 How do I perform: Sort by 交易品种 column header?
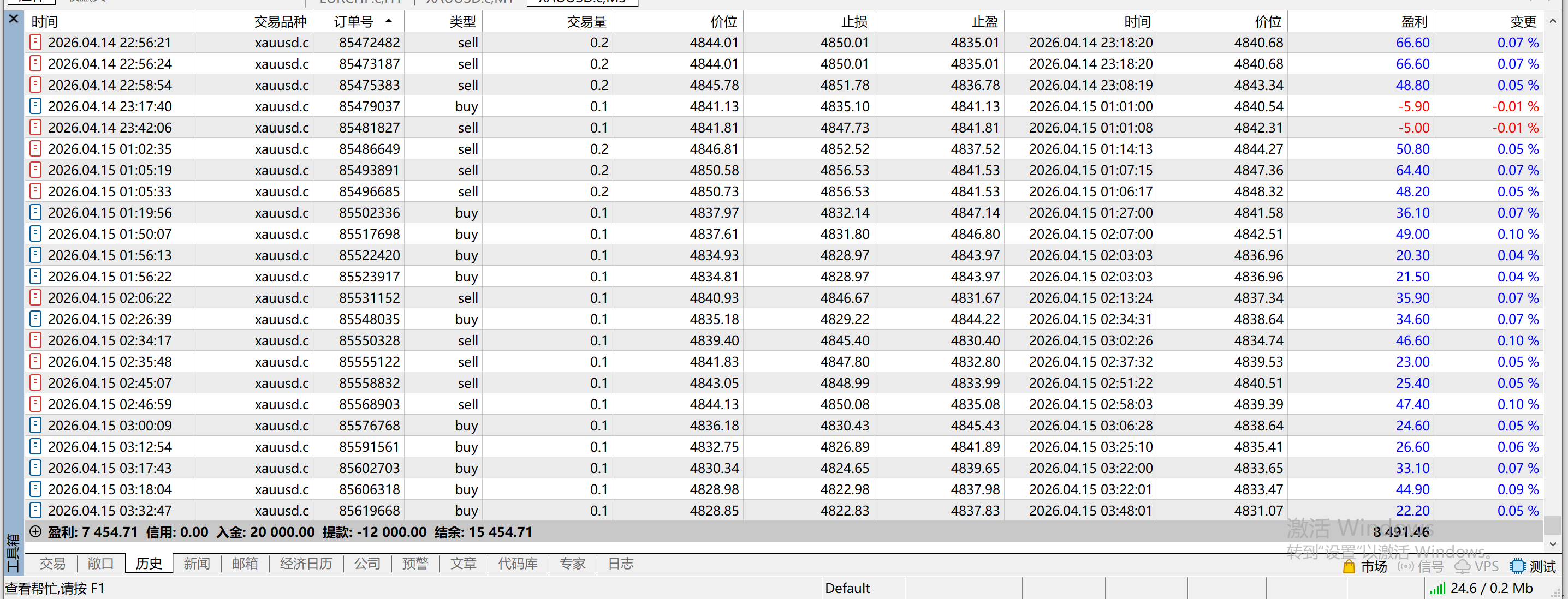[254, 22]
